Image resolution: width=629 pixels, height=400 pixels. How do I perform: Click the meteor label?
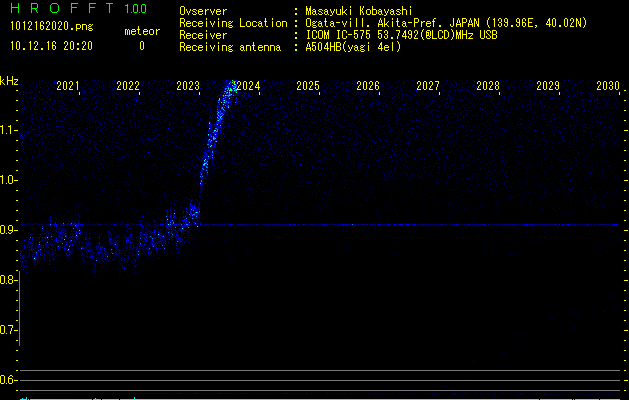pyautogui.click(x=141, y=31)
